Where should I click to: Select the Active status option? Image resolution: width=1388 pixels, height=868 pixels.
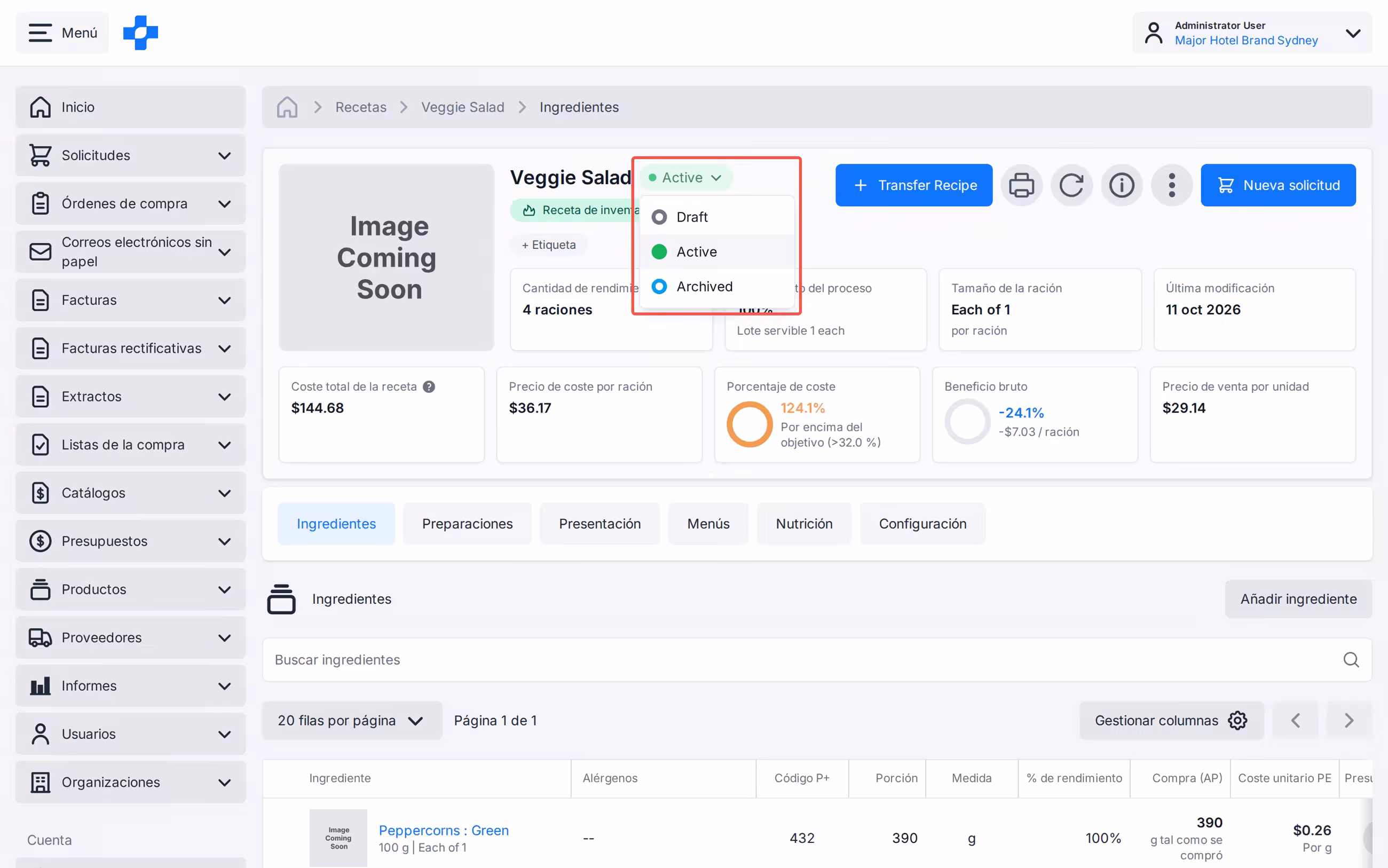click(x=717, y=251)
